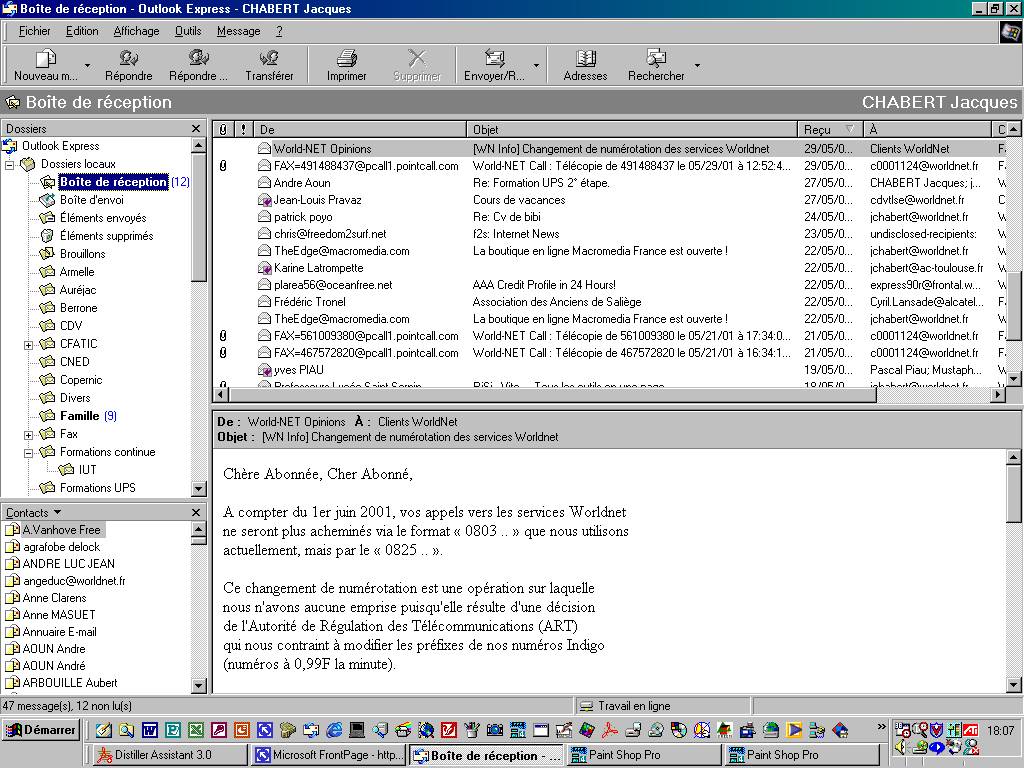1024x768 pixels.
Task: Select contact A.Vanhove Free
Action: (62, 530)
